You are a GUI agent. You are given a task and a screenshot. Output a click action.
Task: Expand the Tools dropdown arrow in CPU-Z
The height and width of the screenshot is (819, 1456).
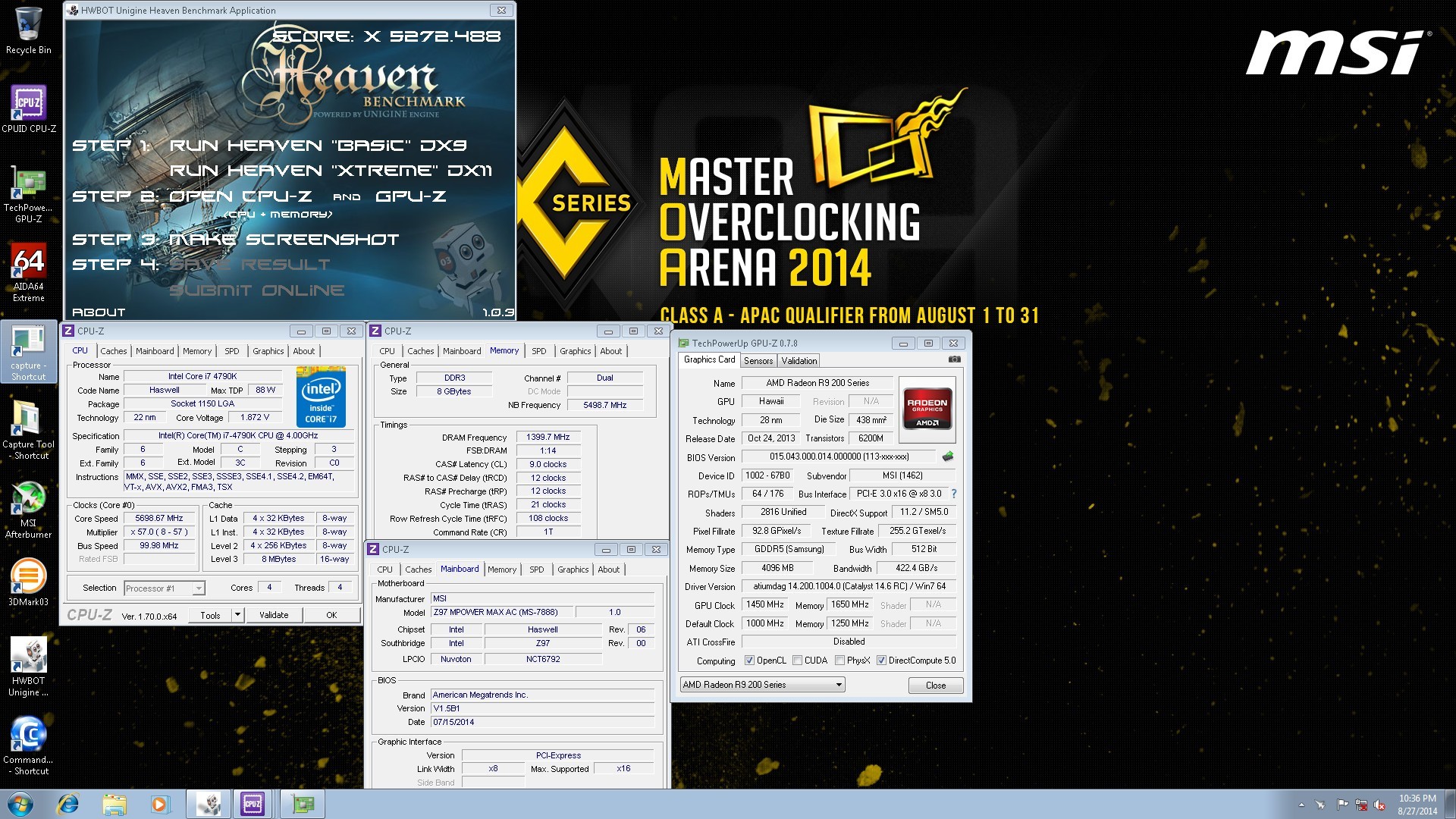(x=237, y=615)
